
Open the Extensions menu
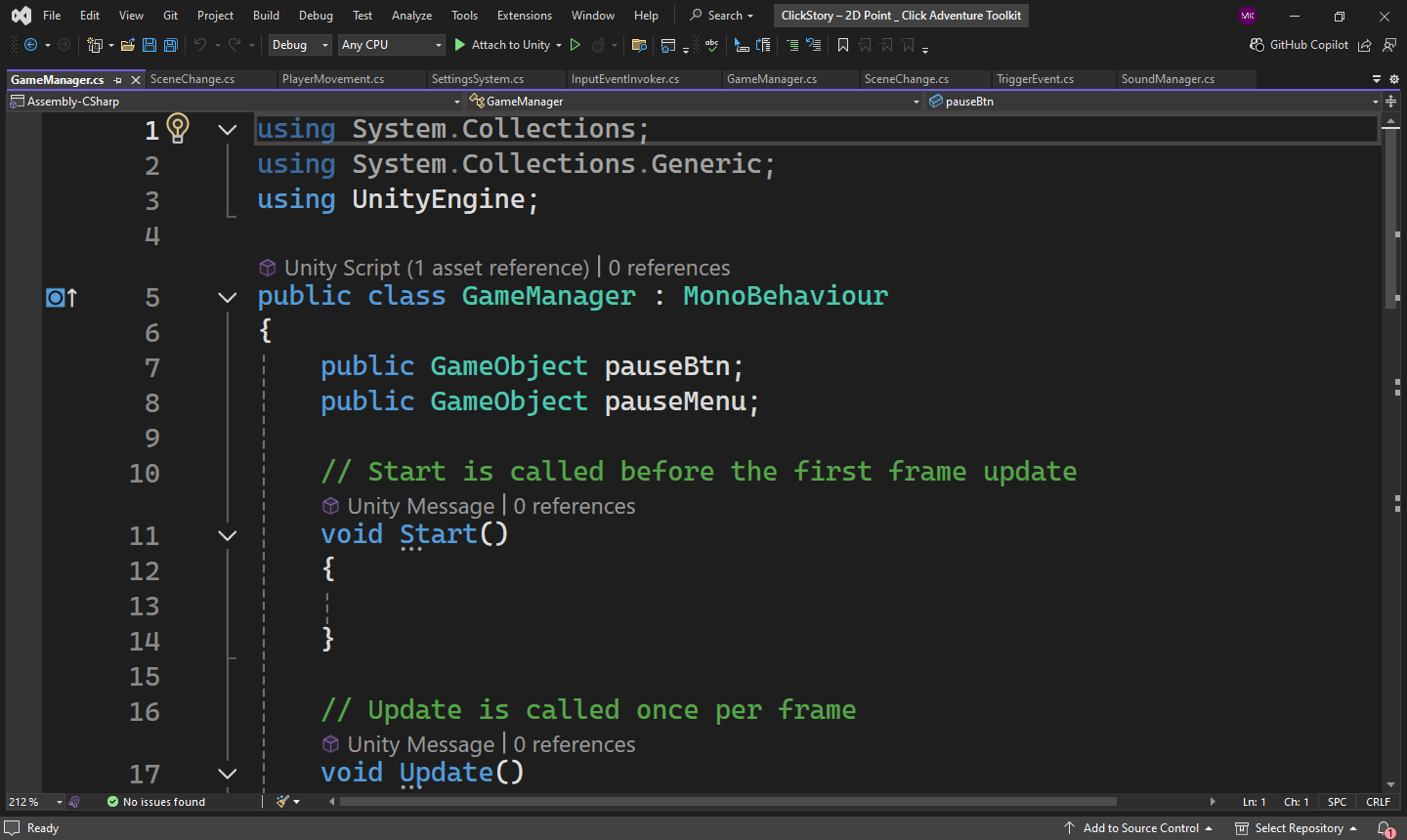[x=524, y=16]
